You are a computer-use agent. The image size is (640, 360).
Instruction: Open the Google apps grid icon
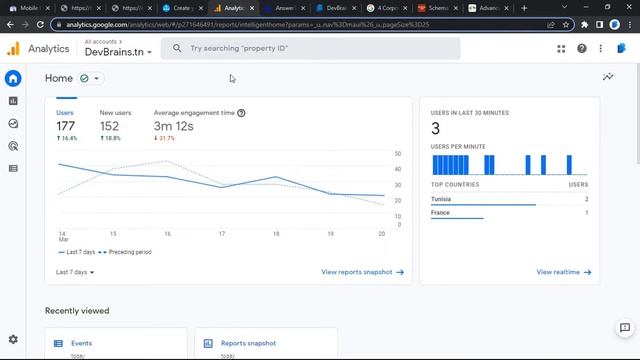pos(561,49)
